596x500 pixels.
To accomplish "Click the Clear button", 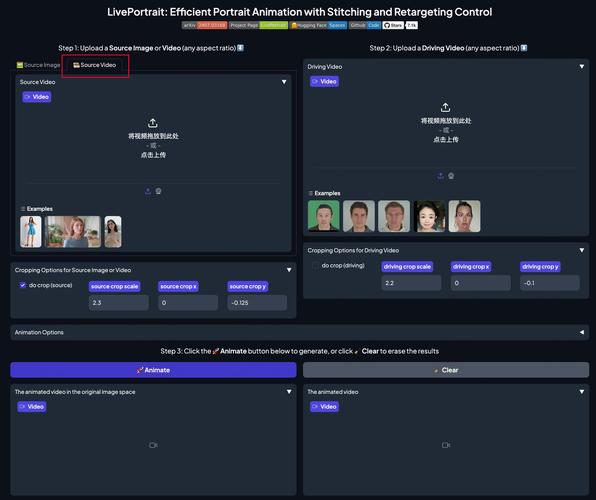I will click(446, 370).
